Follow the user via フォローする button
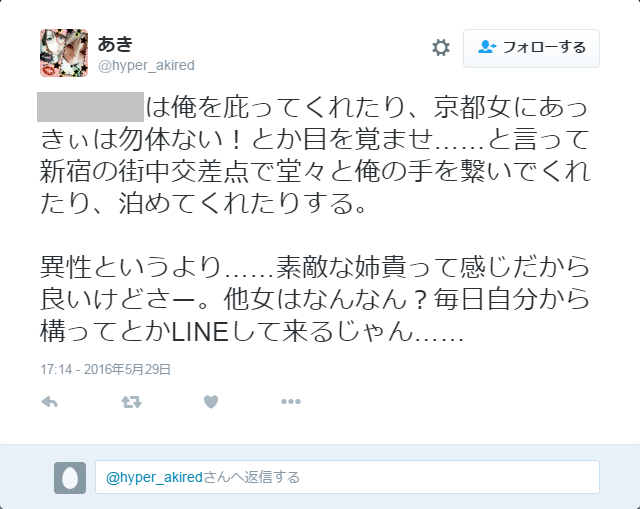 (531, 48)
